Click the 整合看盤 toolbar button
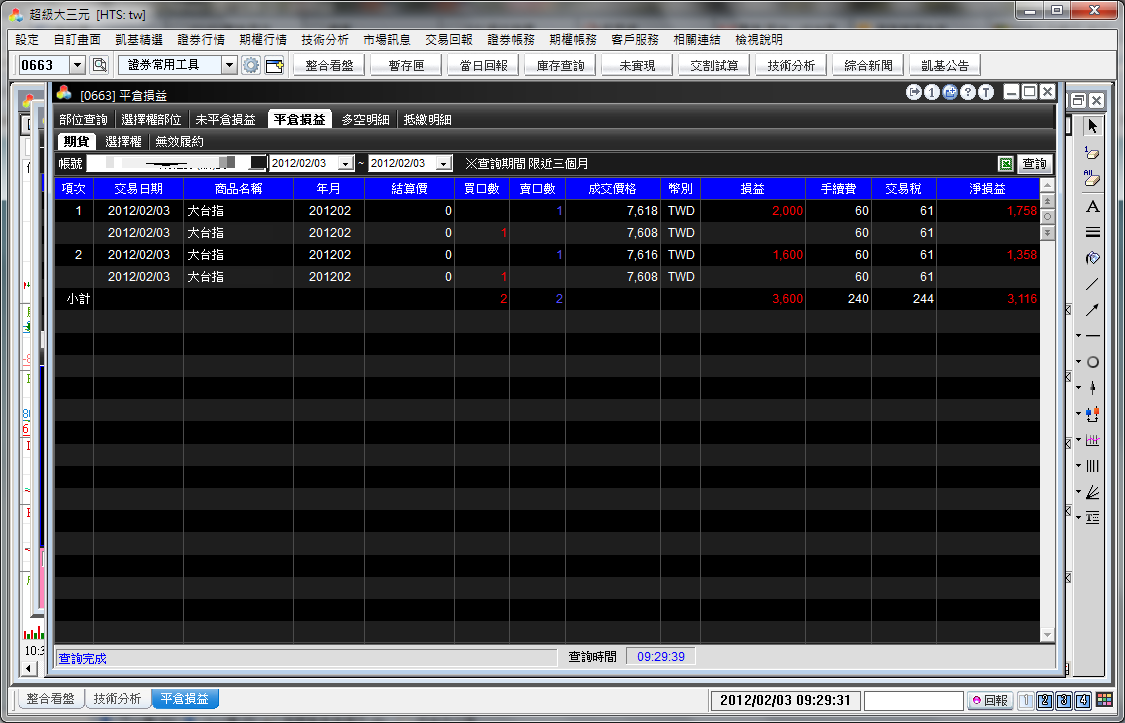This screenshot has height=723, width=1125. (329, 65)
